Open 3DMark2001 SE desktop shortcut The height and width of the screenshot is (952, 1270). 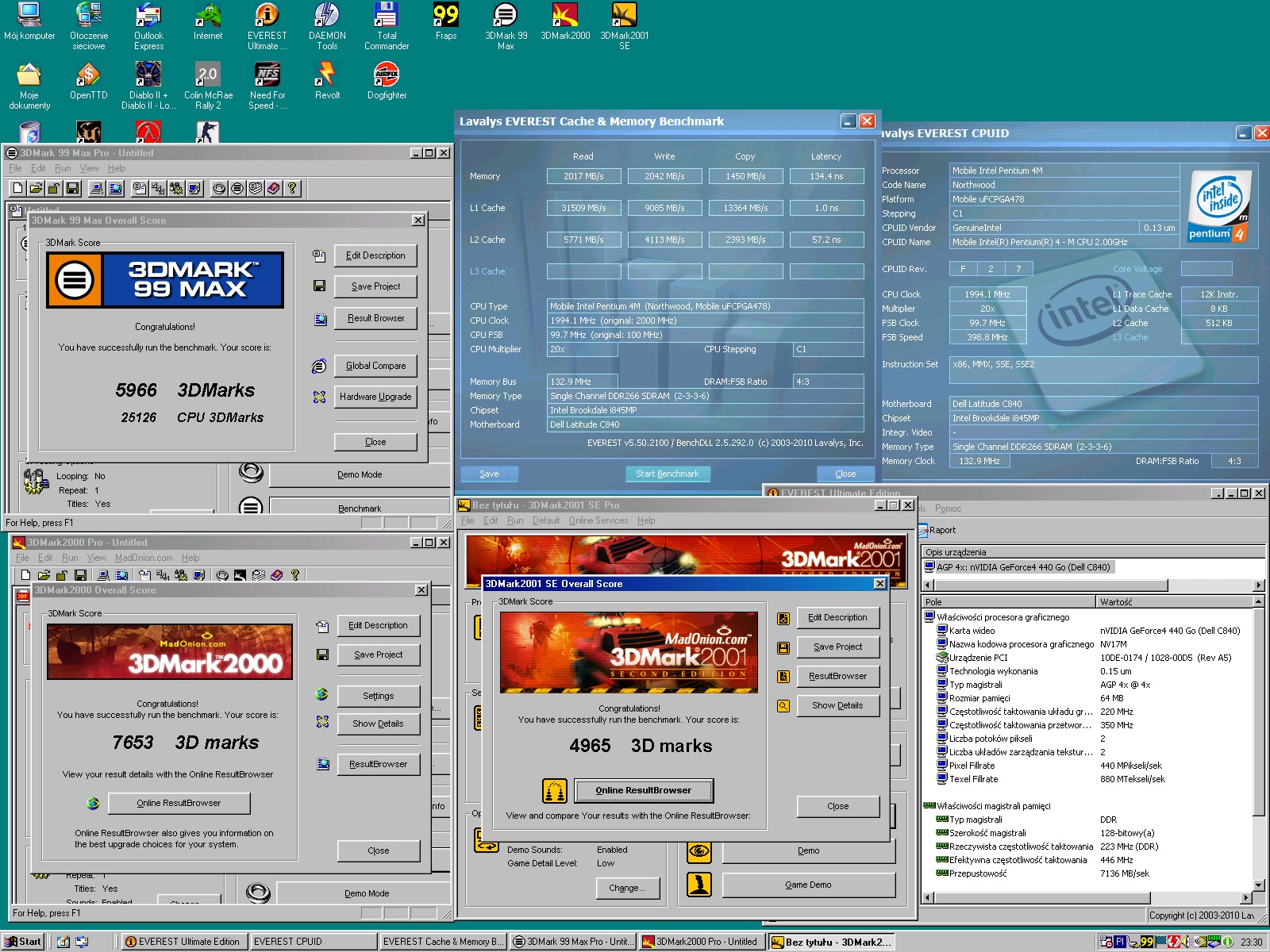pos(624,25)
